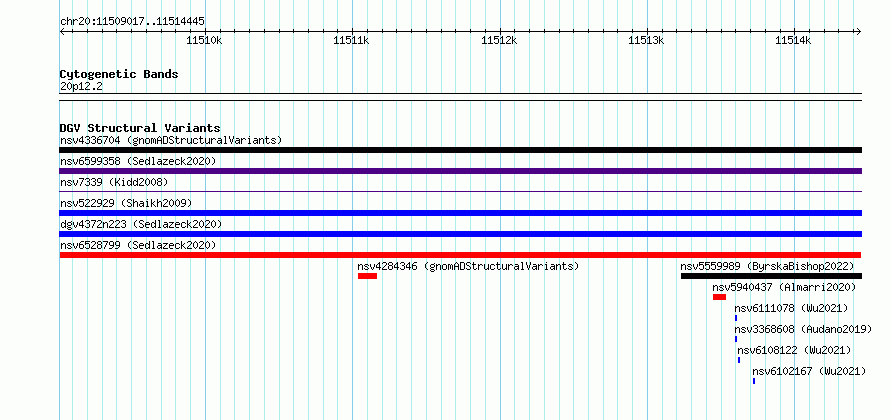Viewport: 890px width, 420px height.
Task: Click the 11510k ruler label
Action: (204, 40)
